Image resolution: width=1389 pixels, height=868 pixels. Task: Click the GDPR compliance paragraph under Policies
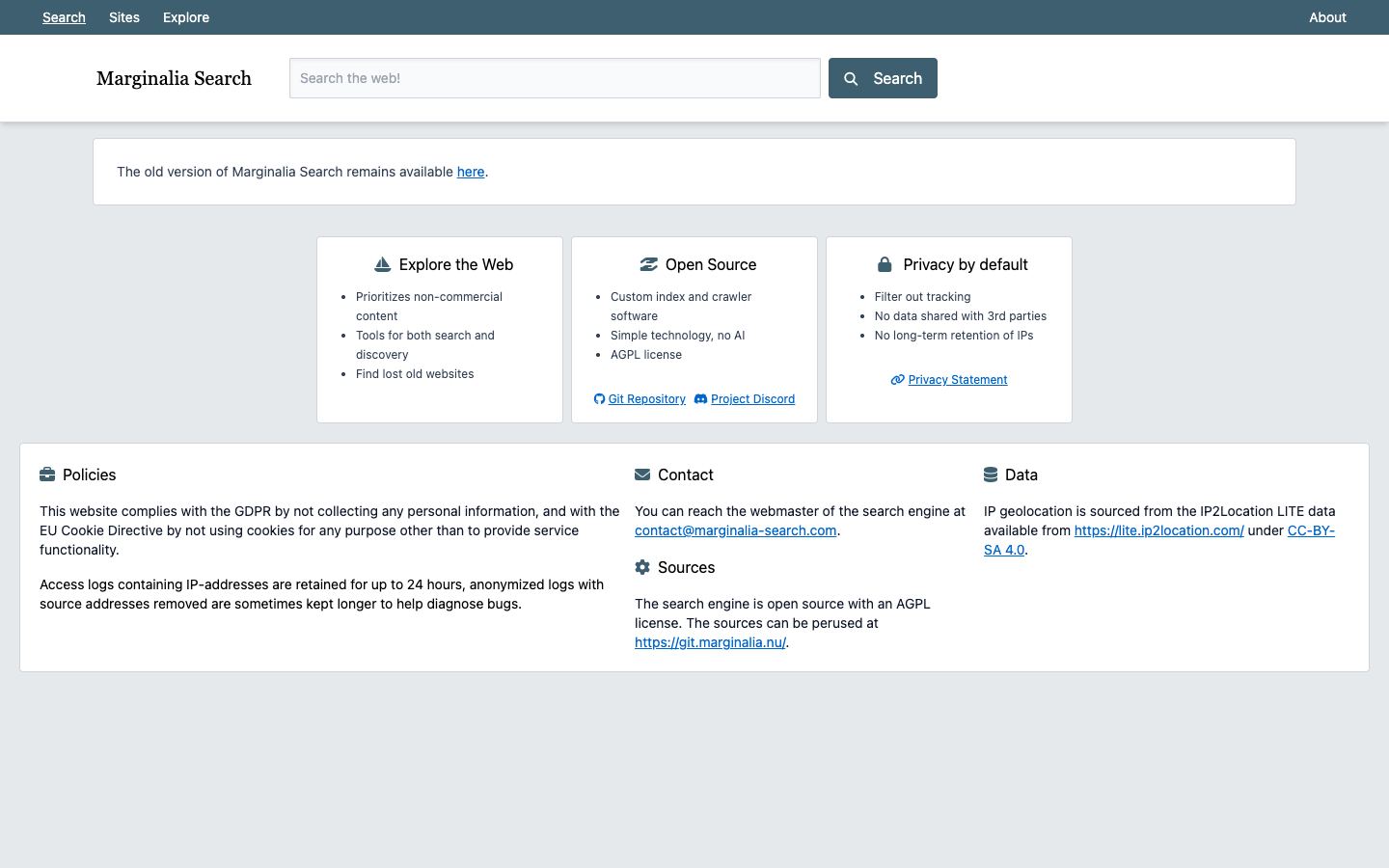pyautogui.click(x=330, y=530)
